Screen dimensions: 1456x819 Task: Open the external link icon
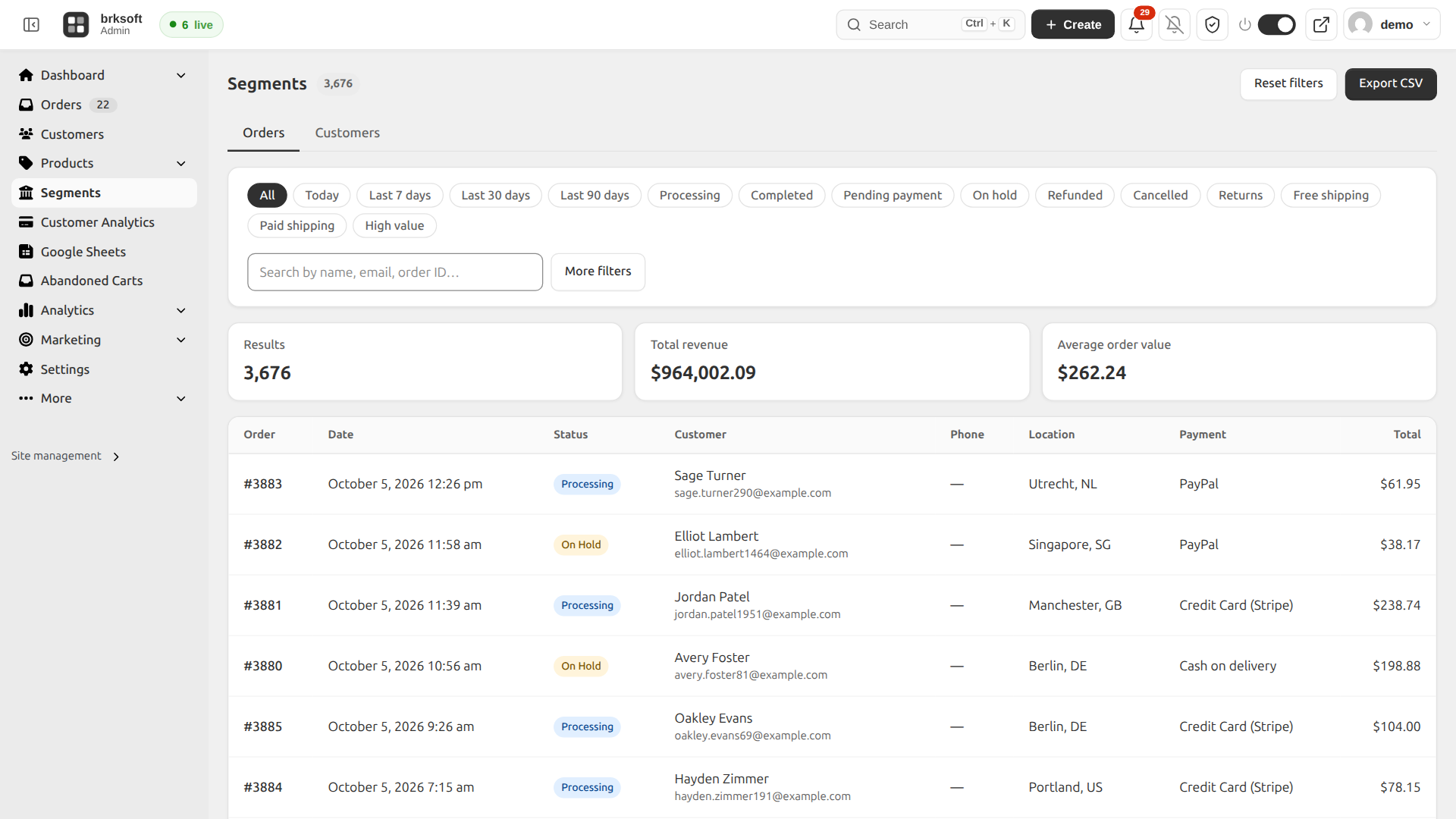(x=1321, y=25)
